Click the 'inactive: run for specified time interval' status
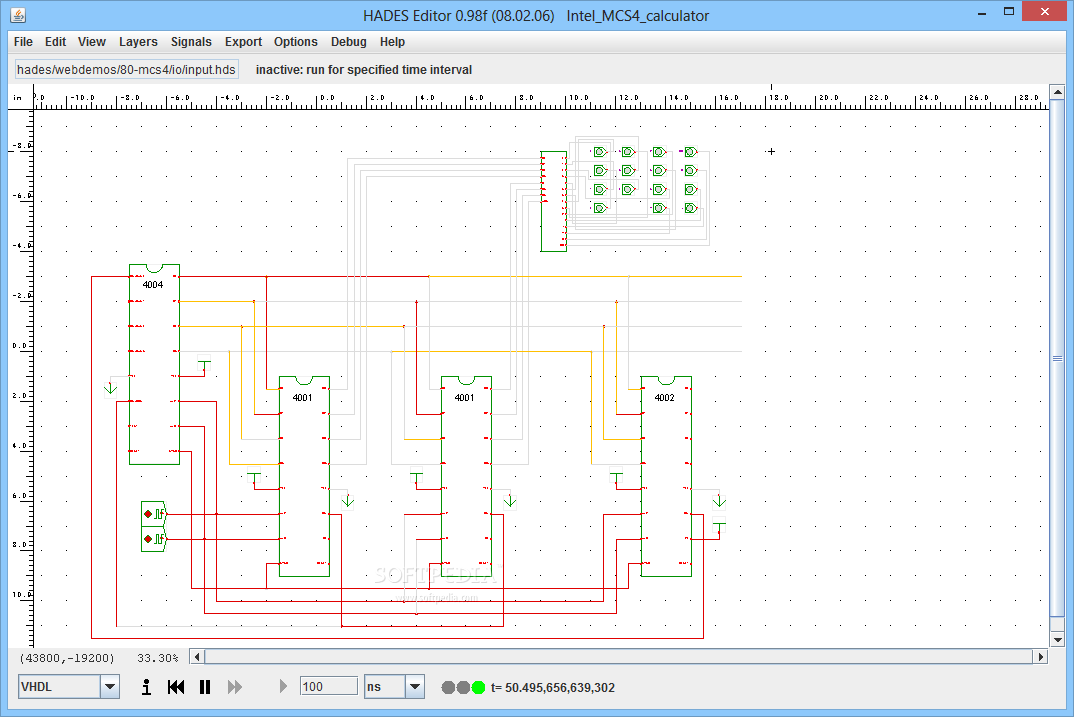 tap(364, 70)
